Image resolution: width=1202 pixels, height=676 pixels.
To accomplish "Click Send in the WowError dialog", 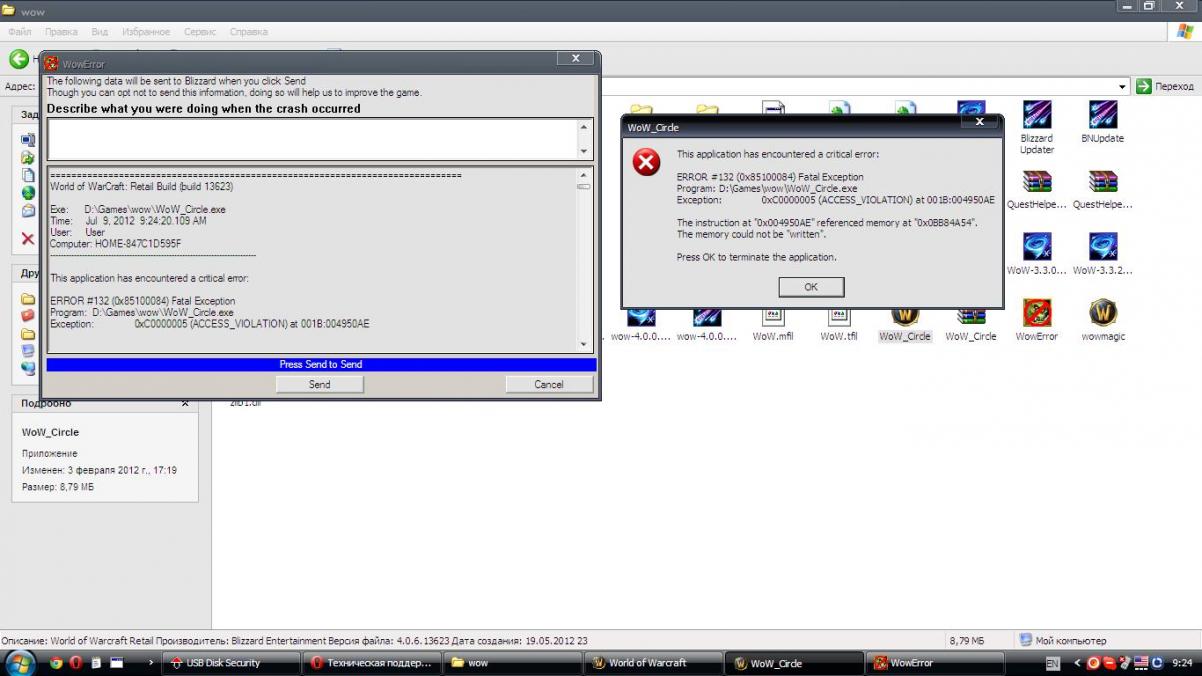I will tap(319, 384).
